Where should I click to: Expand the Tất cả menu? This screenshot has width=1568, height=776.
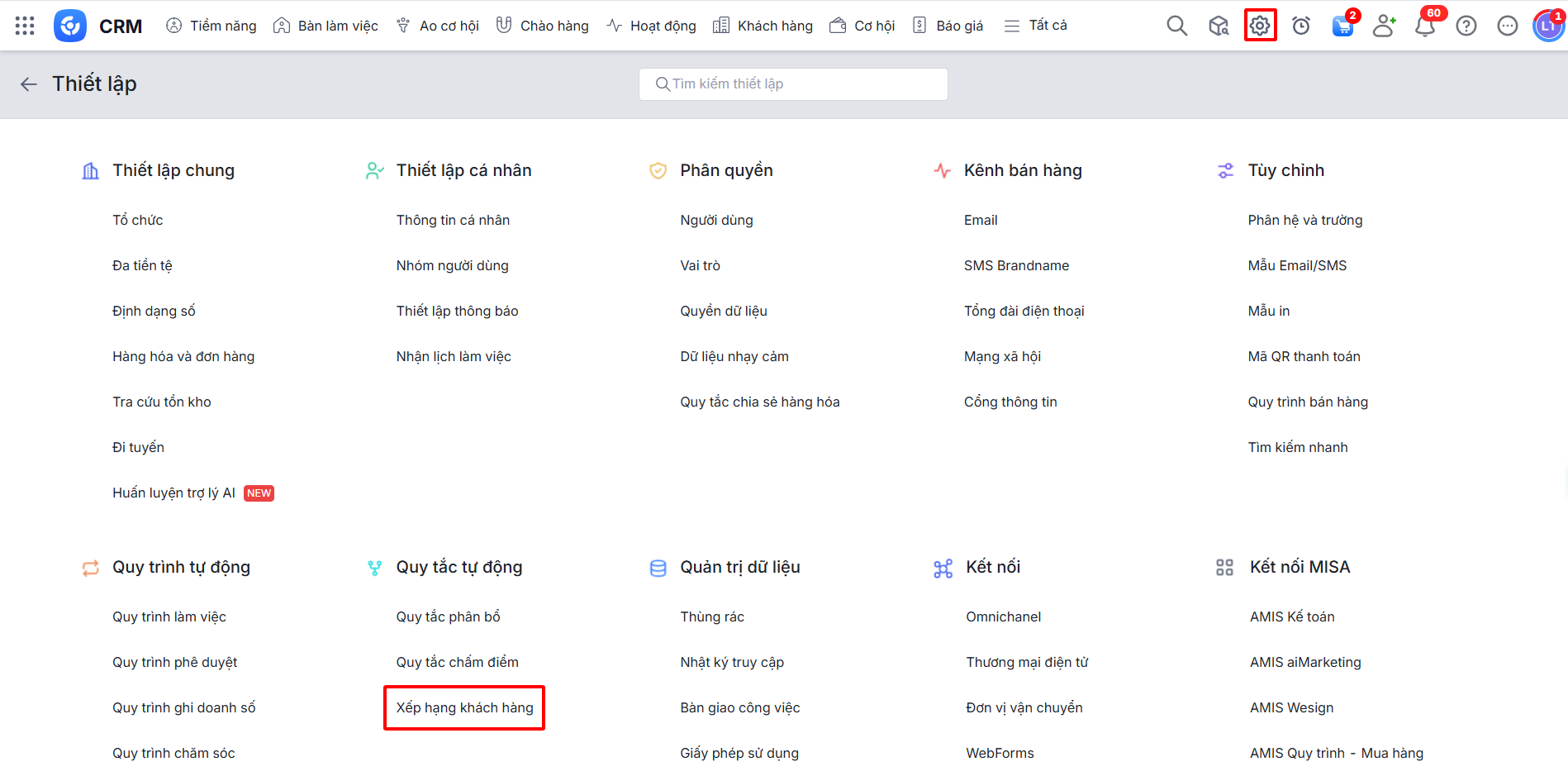(x=1036, y=26)
